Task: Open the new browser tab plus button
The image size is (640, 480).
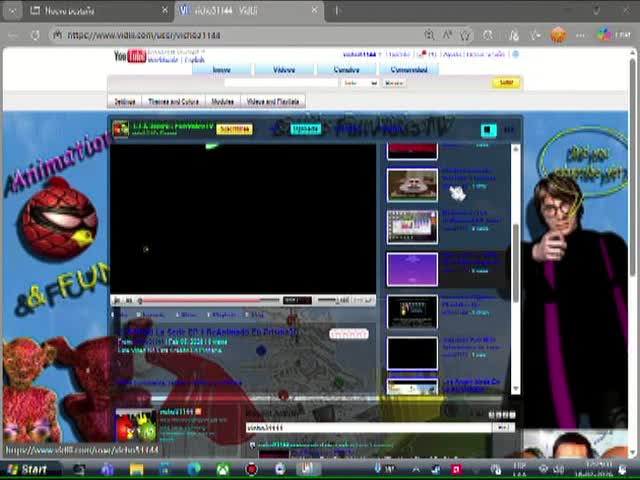Action: point(337,11)
